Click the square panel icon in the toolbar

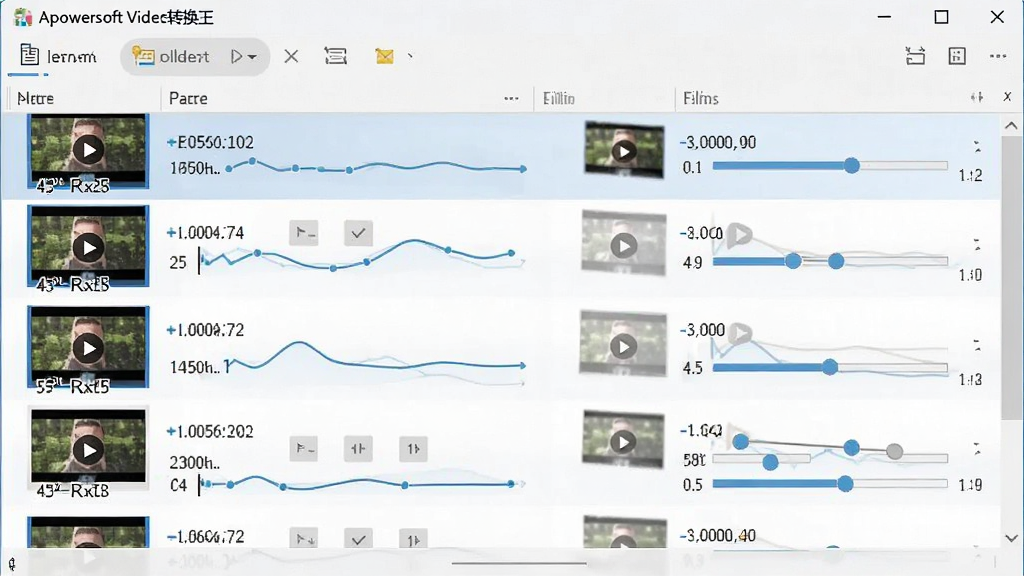957,56
